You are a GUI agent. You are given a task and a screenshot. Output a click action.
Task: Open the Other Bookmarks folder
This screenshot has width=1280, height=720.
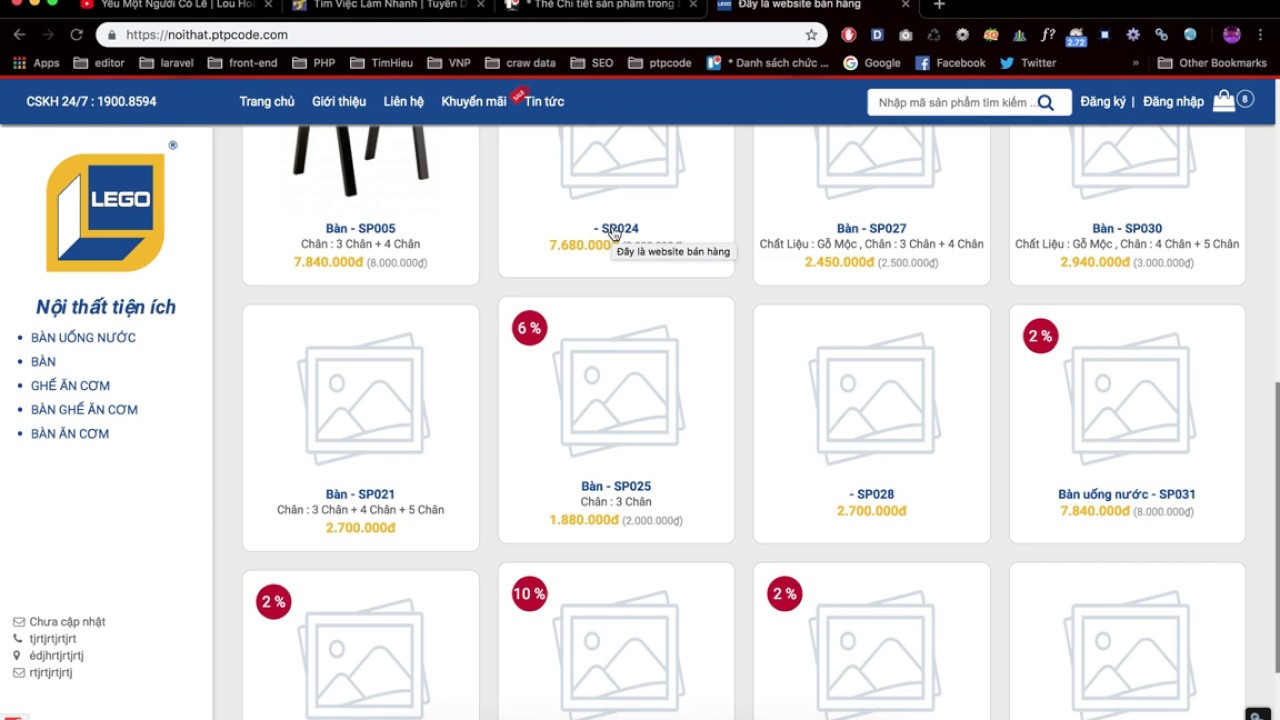pyautogui.click(x=1212, y=63)
